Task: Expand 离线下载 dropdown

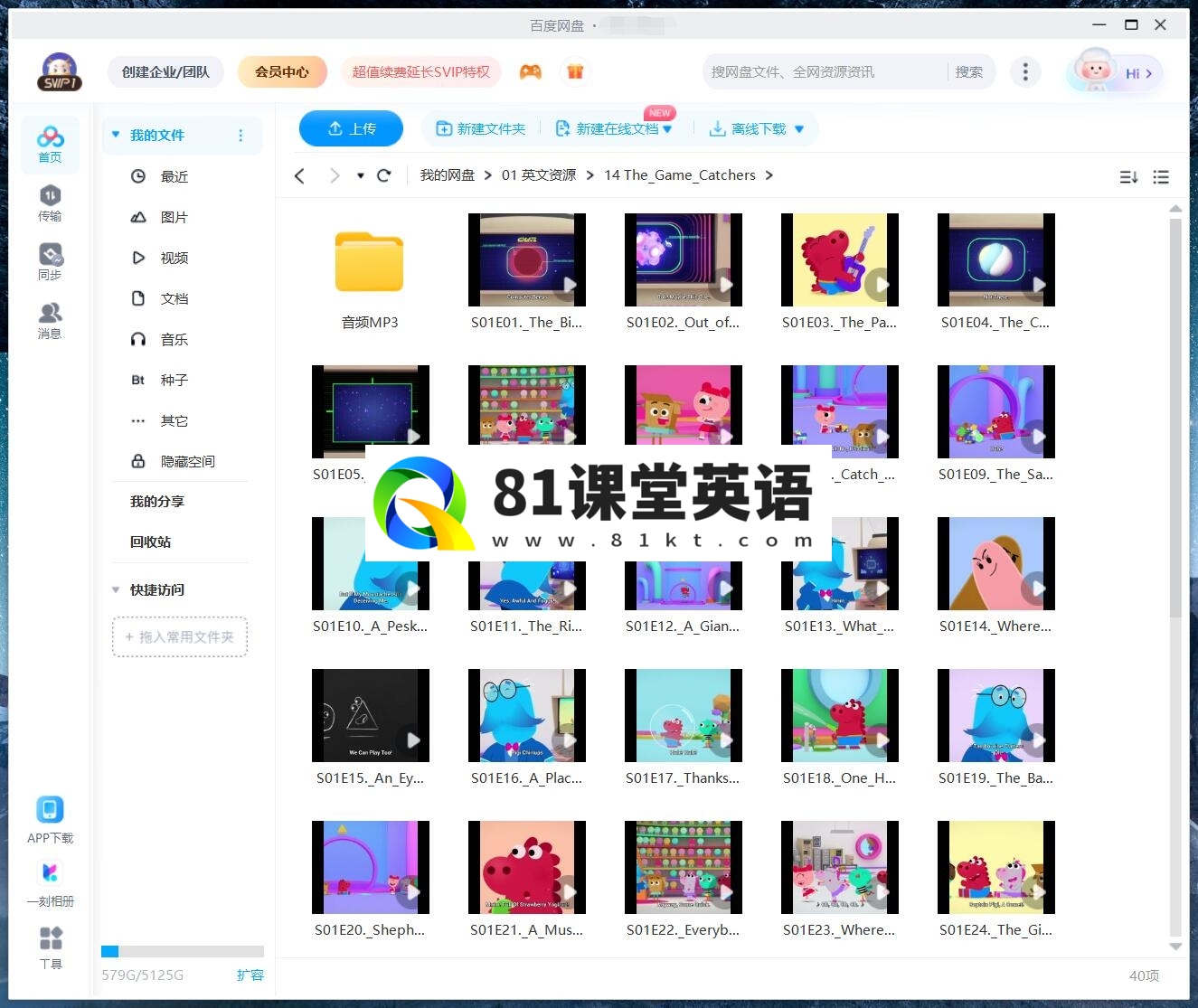Action: [x=799, y=129]
